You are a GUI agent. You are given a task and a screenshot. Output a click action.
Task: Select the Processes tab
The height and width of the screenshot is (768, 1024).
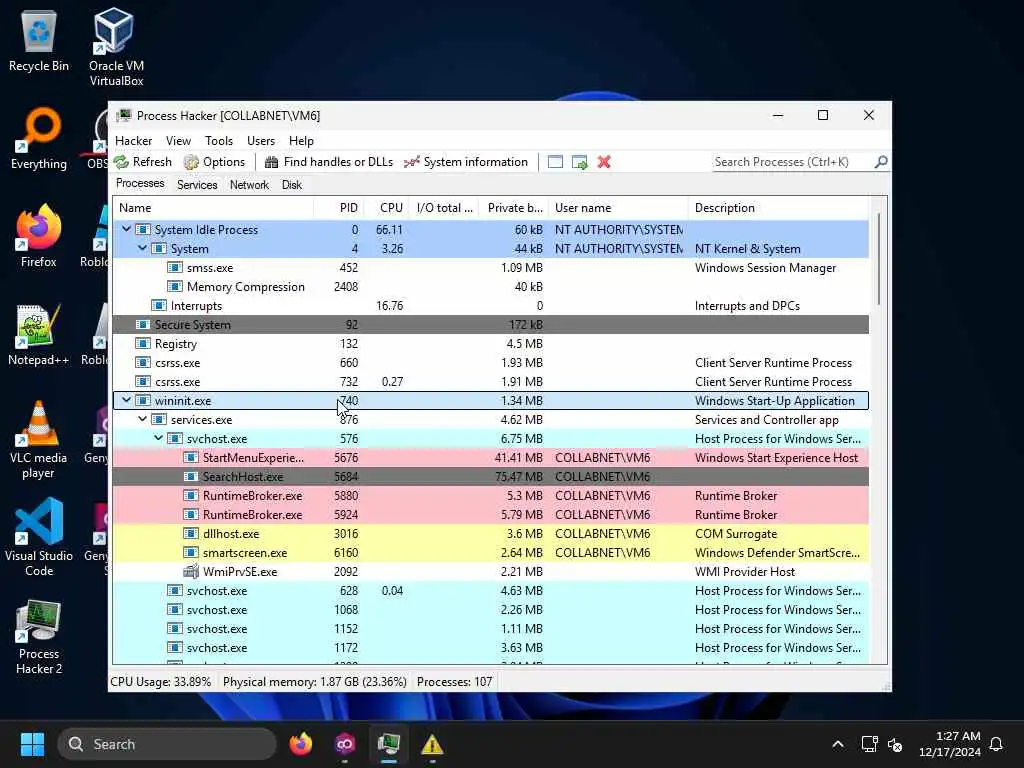(x=140, y=184)
